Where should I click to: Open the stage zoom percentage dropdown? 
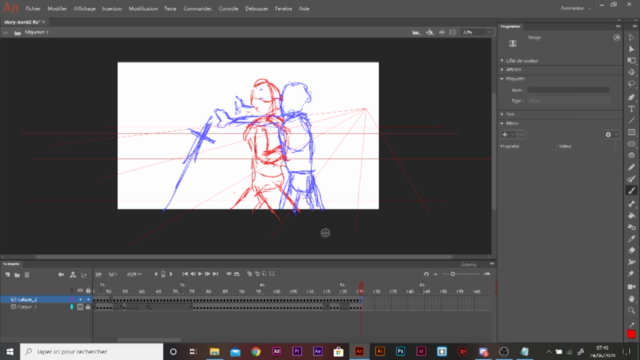tap(489, 32)
